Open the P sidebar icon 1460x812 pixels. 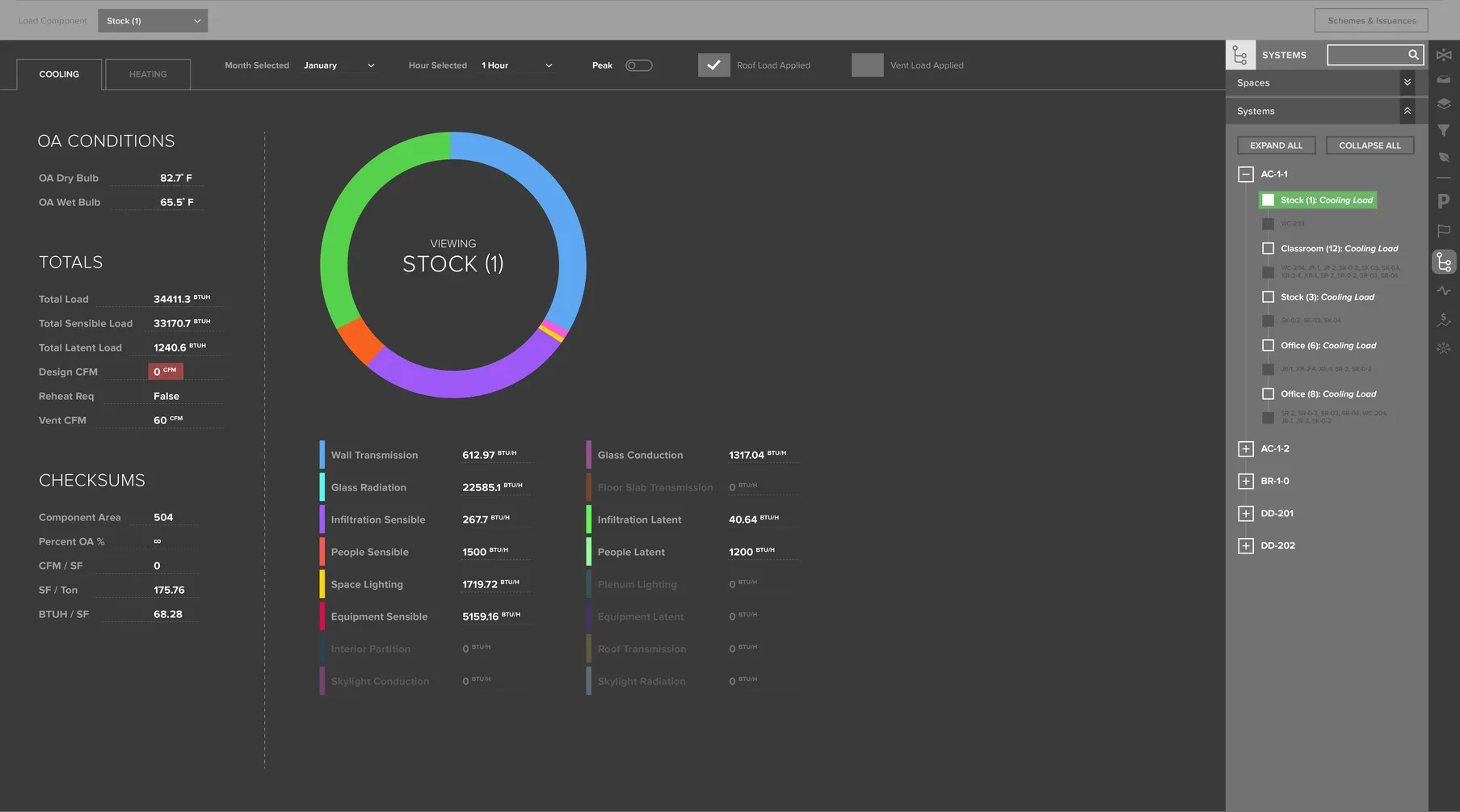pos(1444,201)
